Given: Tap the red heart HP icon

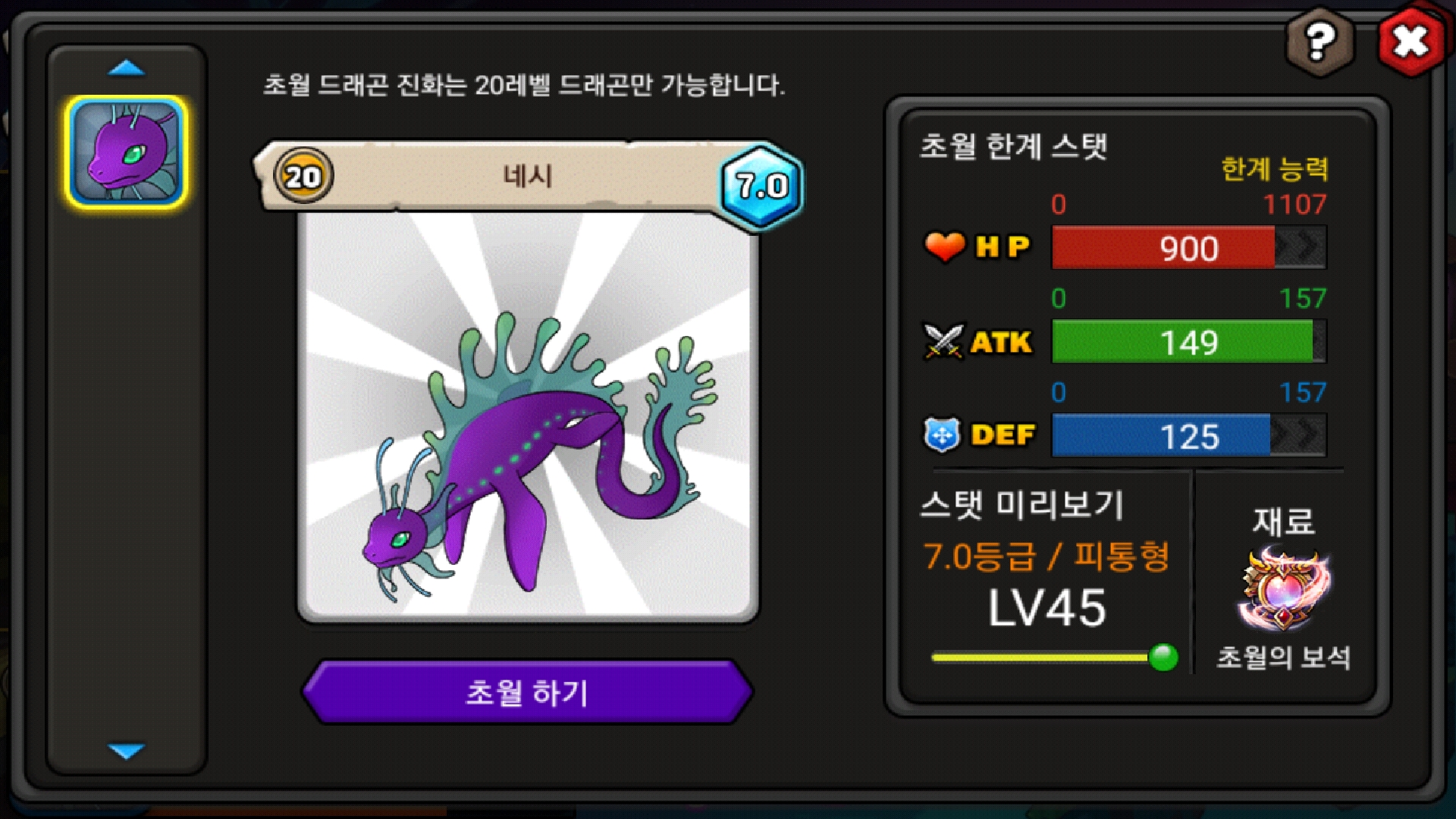Looking at the screenshot, I should [944, 246].
